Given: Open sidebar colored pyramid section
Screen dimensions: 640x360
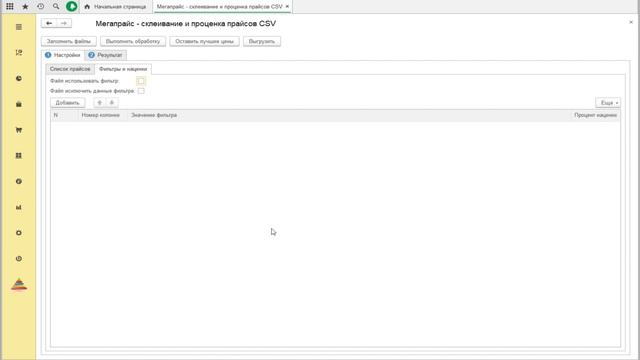Looking at the screenshot, I should tap(19, 284).
